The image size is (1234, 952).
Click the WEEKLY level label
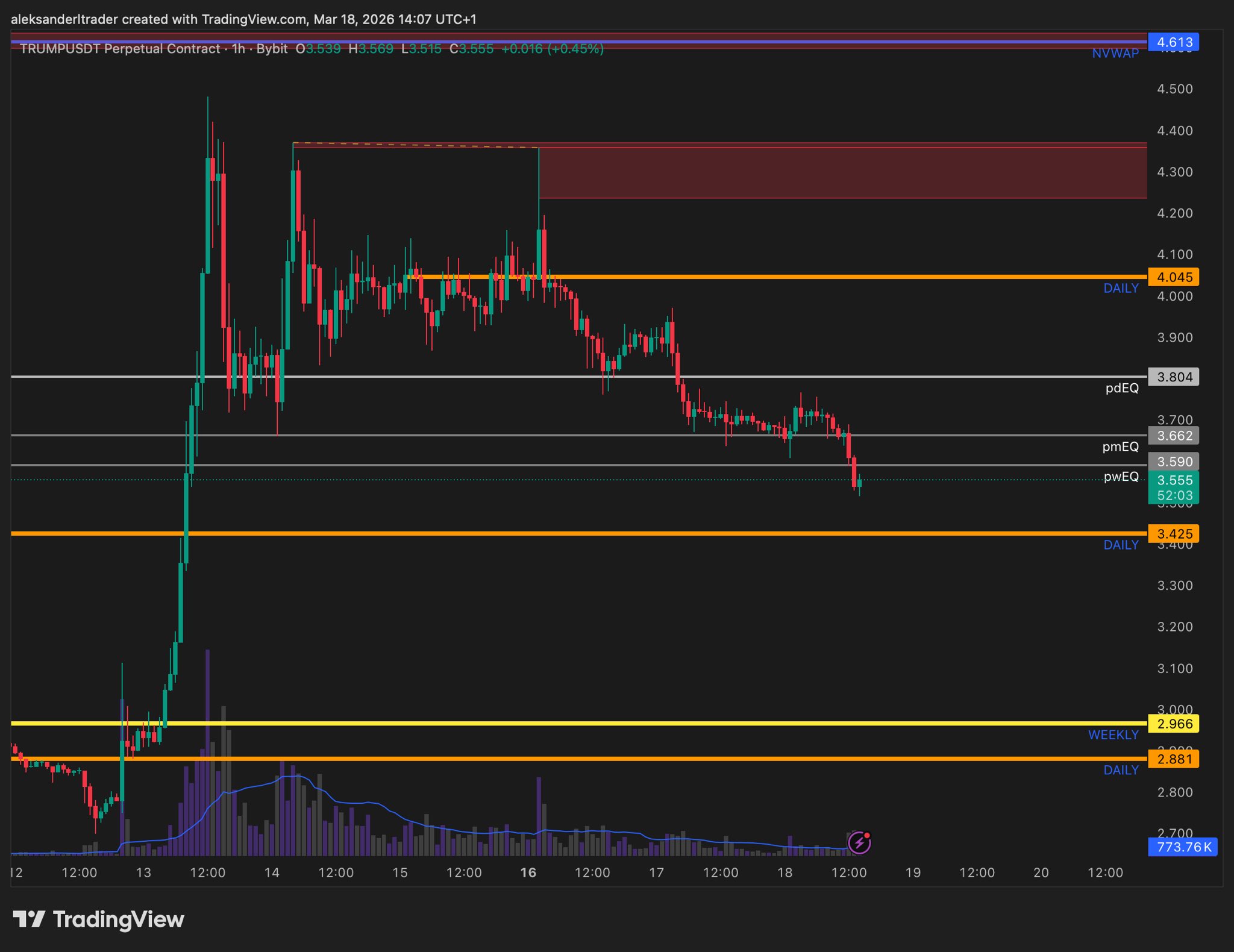[1113, 735]
